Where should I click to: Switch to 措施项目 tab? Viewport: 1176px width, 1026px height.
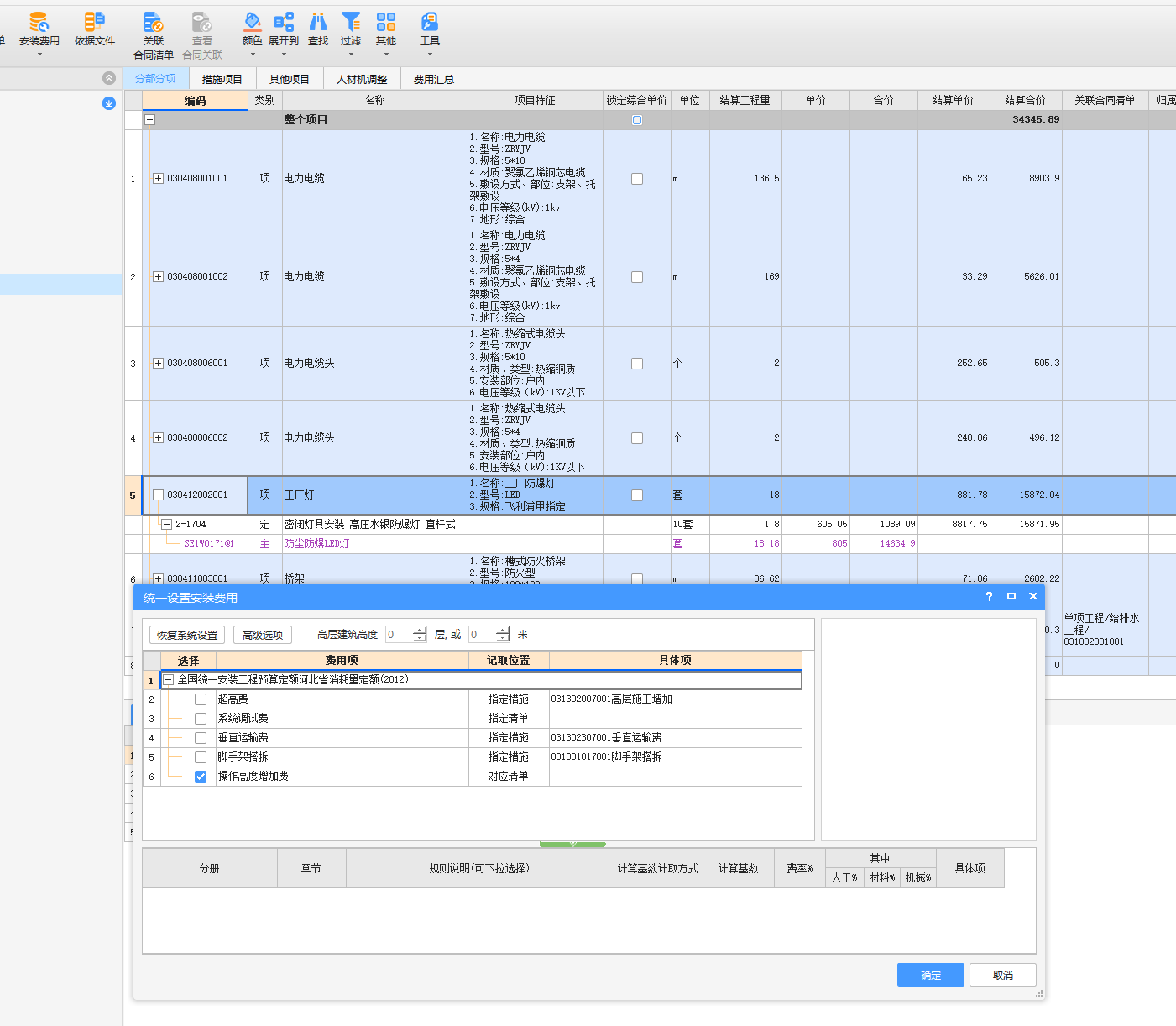tap(222, 79)
